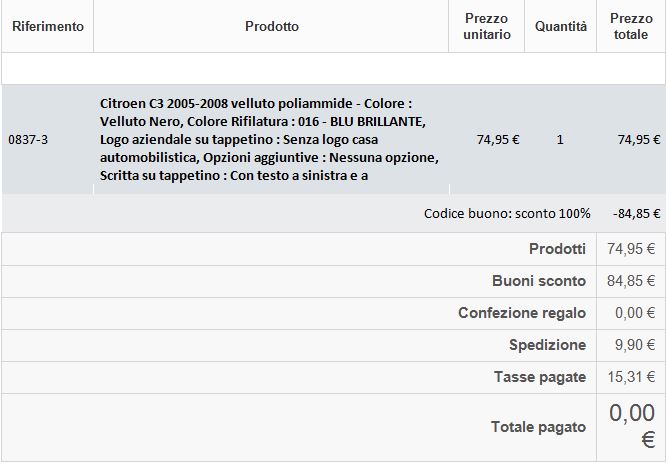Click the quantity value 1 in product row
The image size is (669, 465).
[x=560, y=140]
